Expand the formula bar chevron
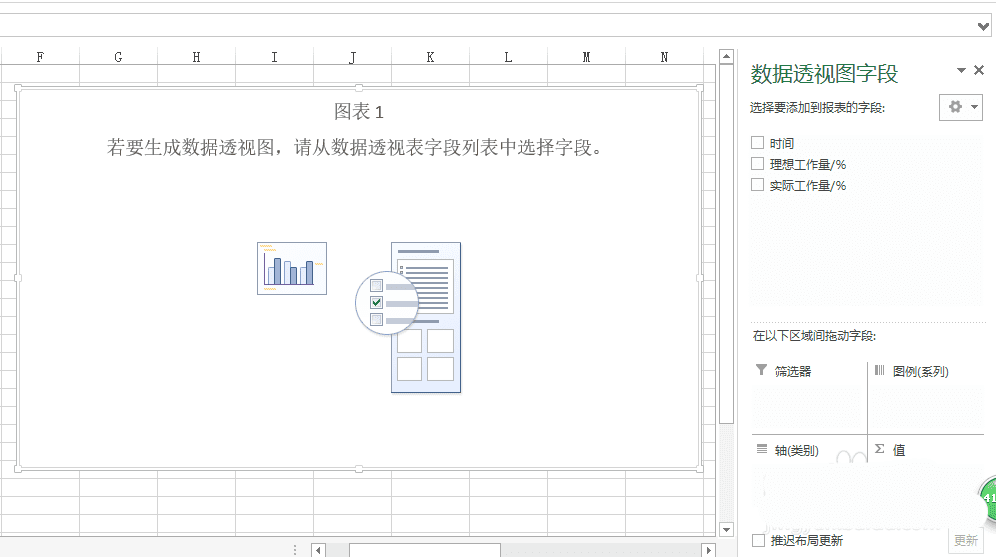Screen dimensions: 996x557 tap(983, 27)
